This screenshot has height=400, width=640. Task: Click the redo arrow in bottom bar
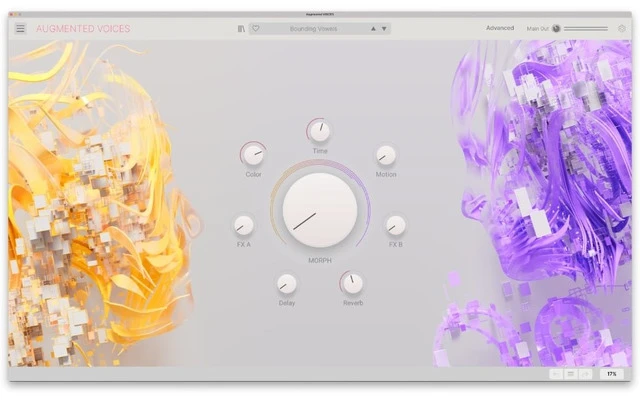coord(585,374)
